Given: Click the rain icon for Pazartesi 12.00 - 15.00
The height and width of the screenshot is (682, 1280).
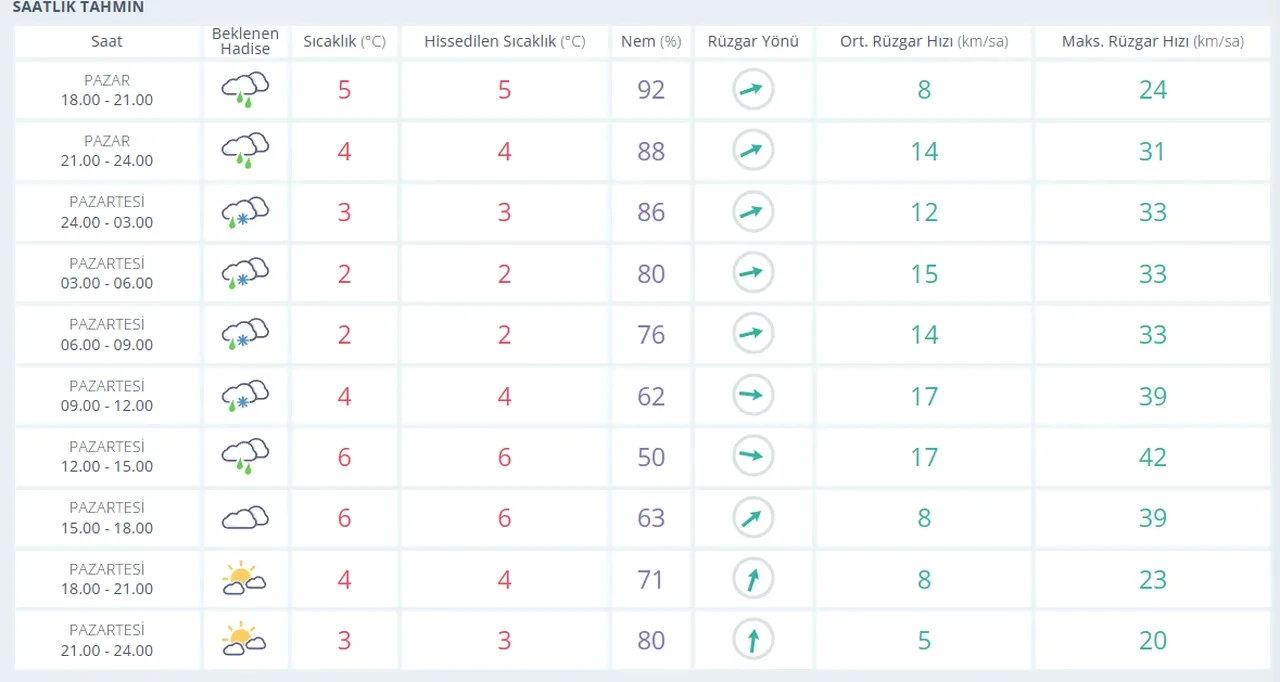Looking at the screenshot, I should pyautogui.click(x=245, y=457).
